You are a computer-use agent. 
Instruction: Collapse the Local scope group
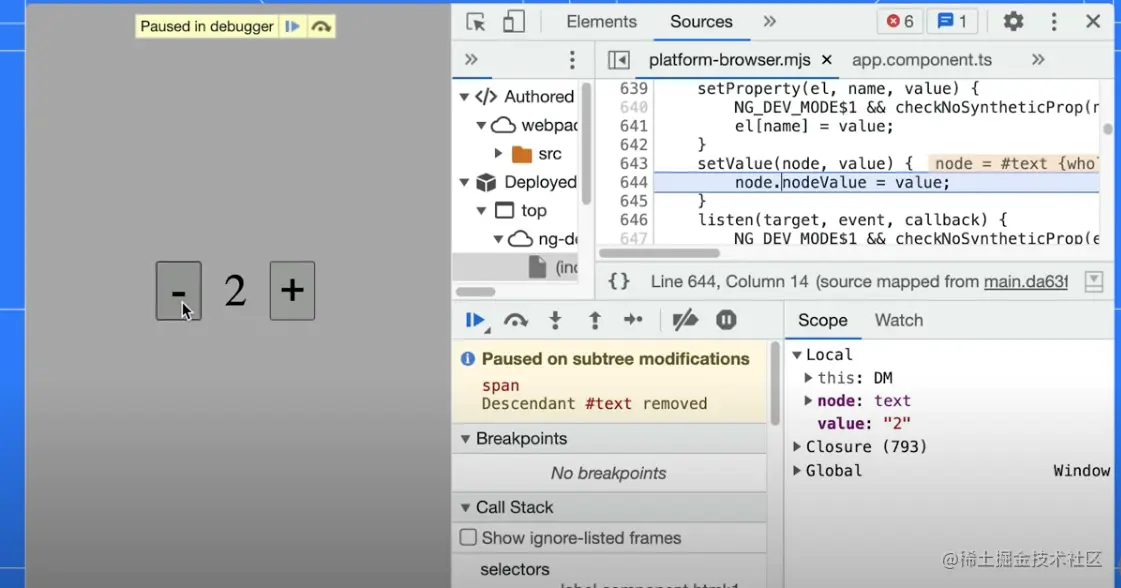click(x=796, y=354)
